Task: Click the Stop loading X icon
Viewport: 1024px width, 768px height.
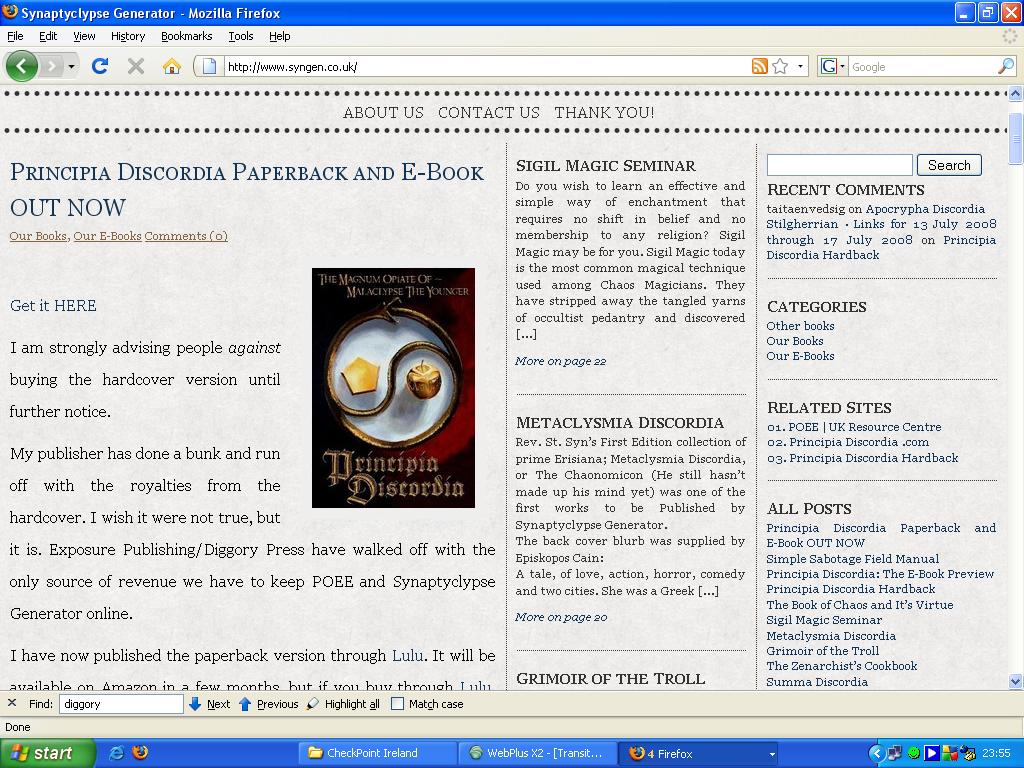Action: (x=136, y=66)
